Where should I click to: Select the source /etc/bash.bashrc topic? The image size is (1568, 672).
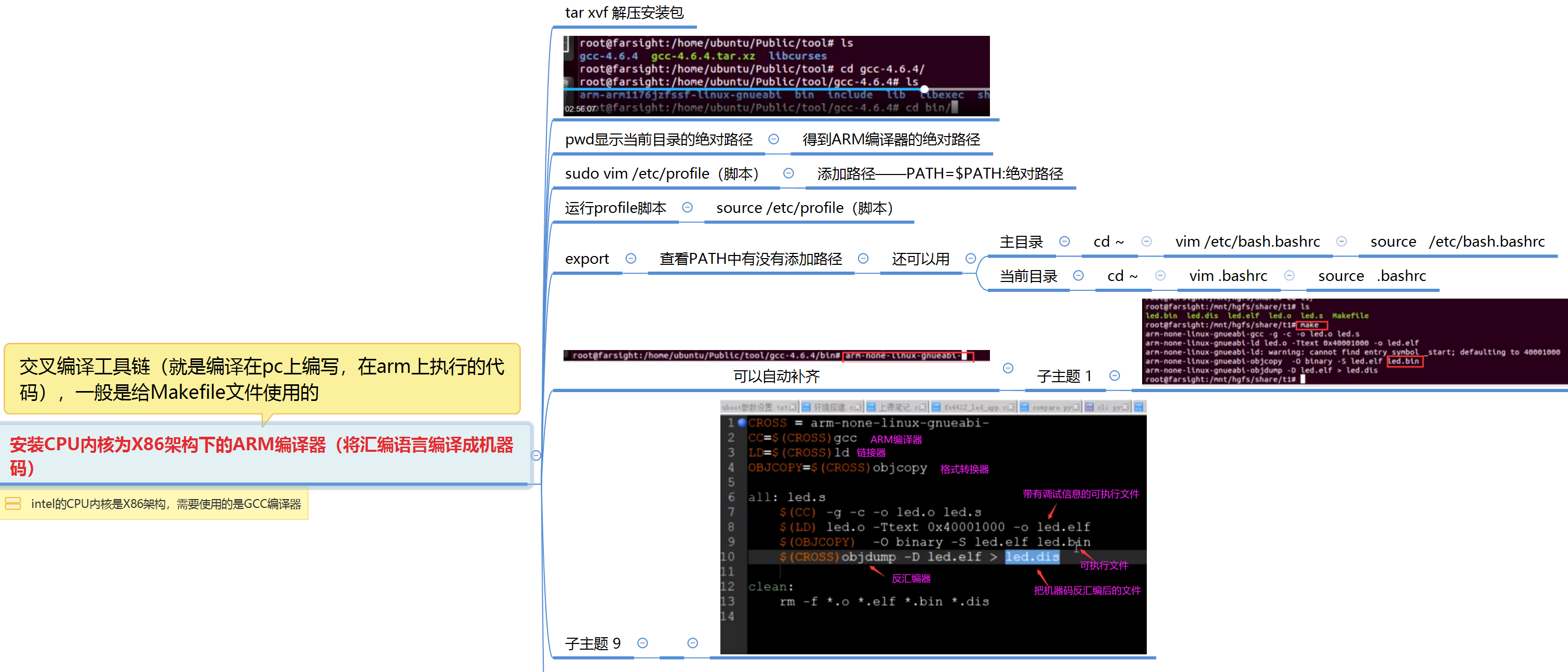click(x=1457, y=241)
